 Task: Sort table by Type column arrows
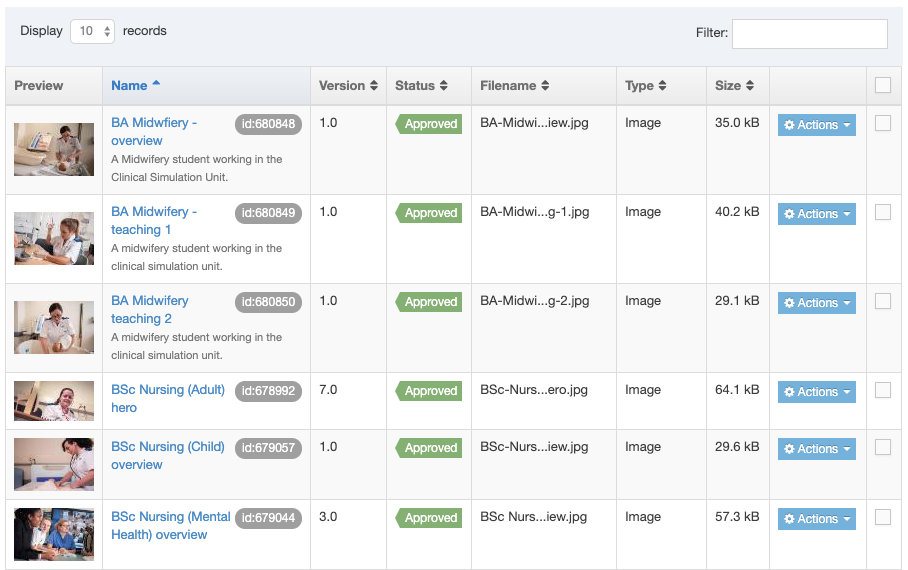click(x=662, y=86)
